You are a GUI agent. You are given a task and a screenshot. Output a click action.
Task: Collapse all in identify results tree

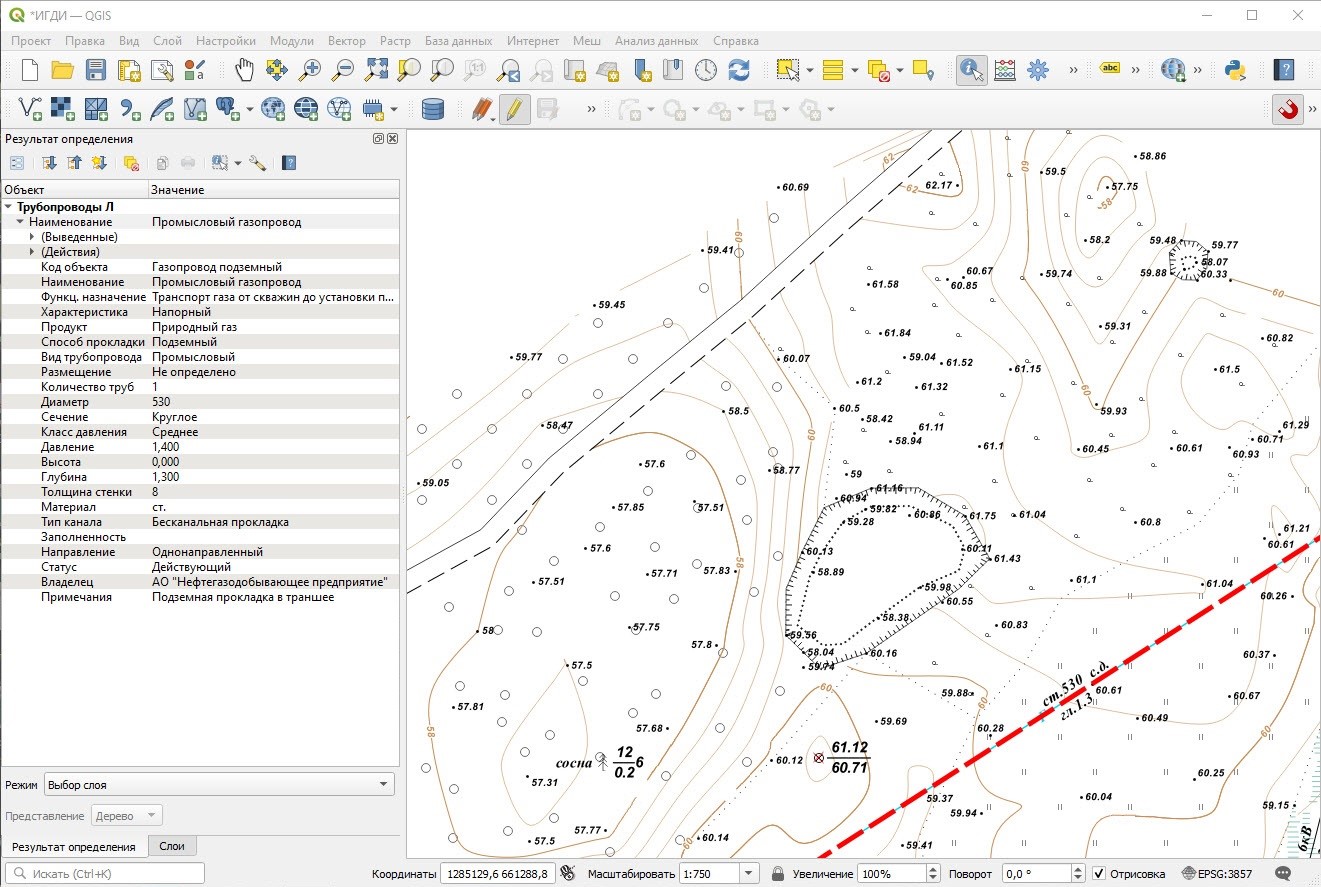coord(73,163)
